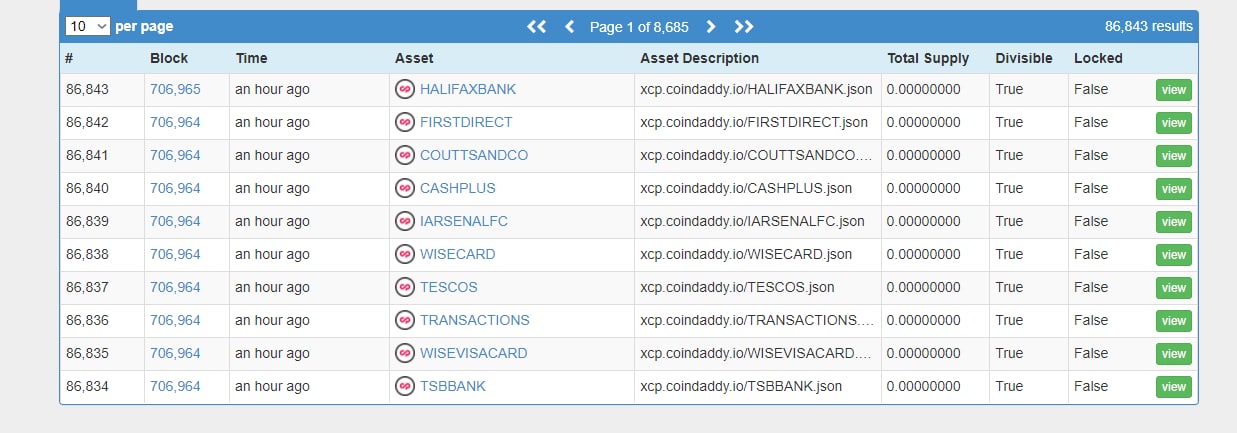Click Page 1 of 8,685 indicator
The image size is (1237, 433).
(639, 27)
